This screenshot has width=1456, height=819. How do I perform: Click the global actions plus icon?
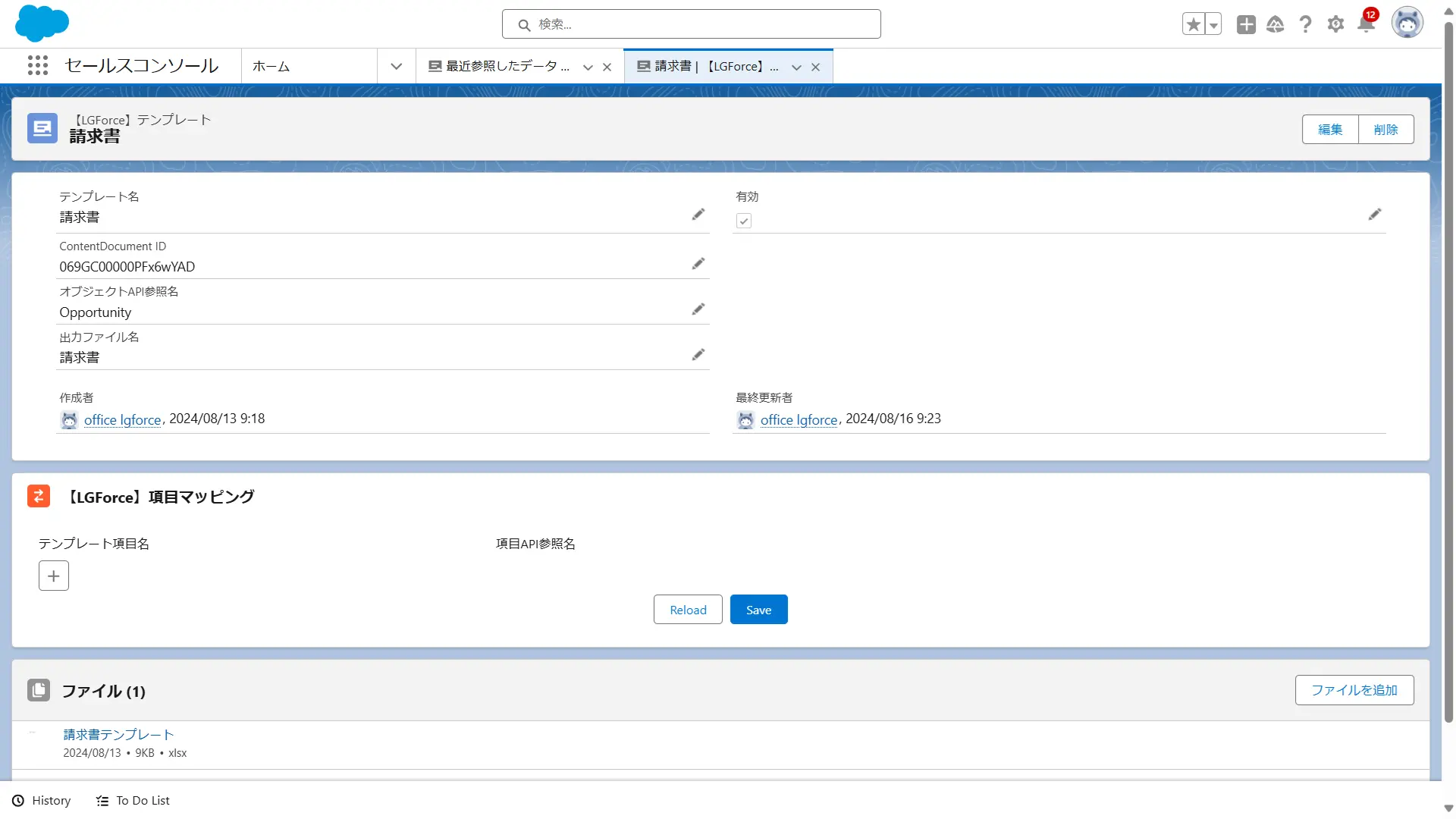pyautogui.click(x=1246, y=24)
